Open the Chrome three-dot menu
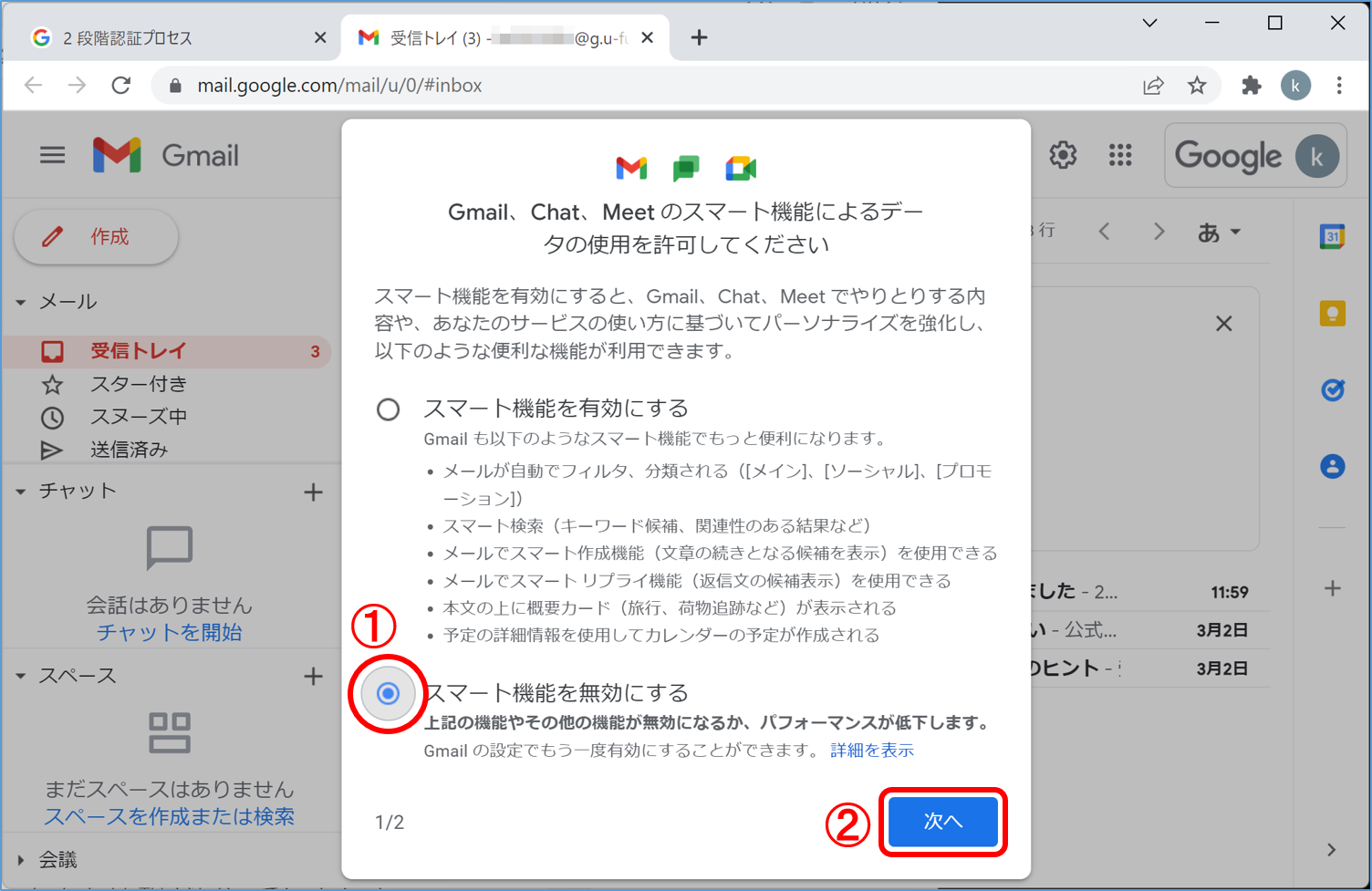The width and height of the screenshot is (1372, 891). coord(1339,86)
